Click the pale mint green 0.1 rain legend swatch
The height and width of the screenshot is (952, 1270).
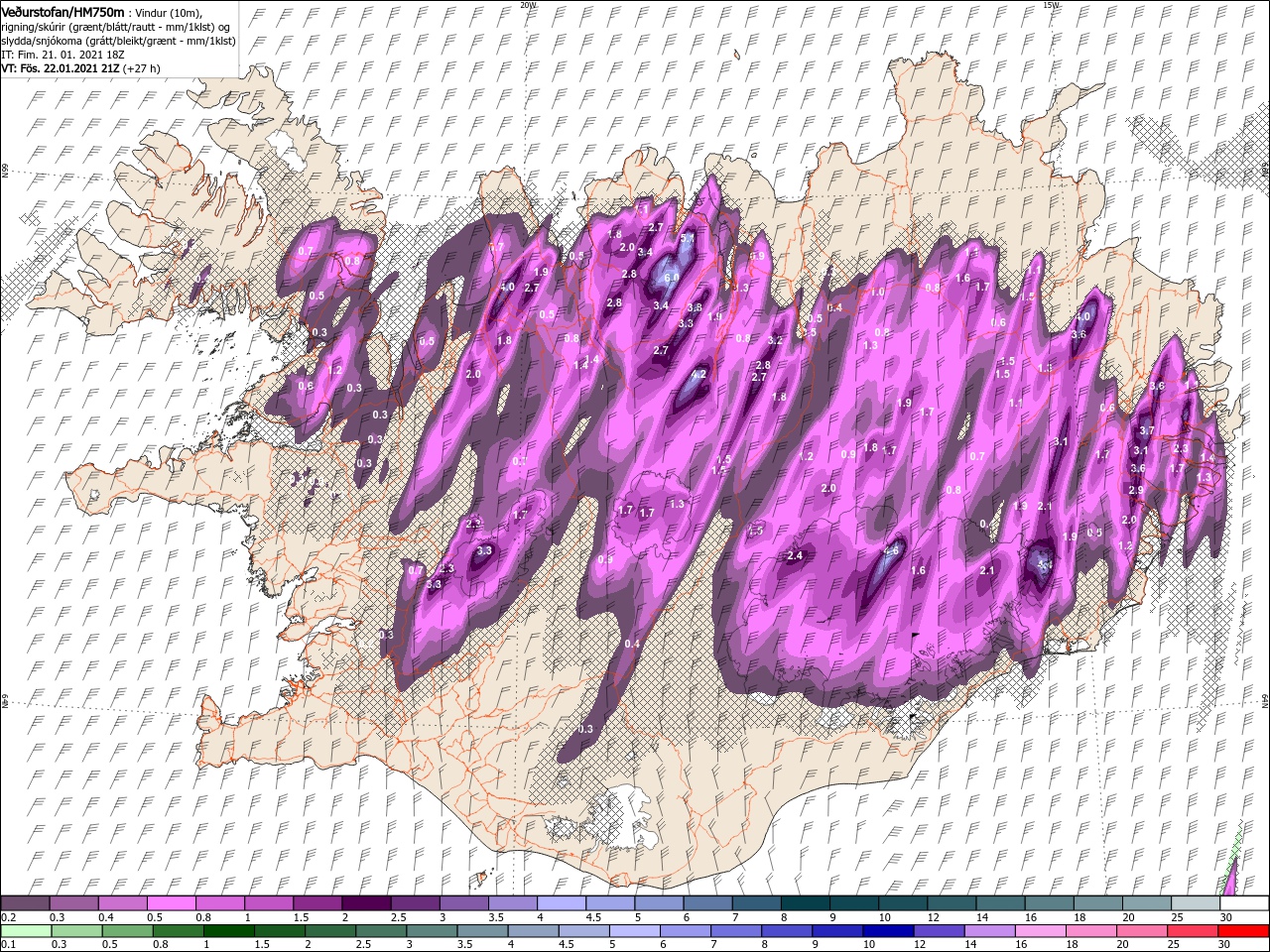pyautogui.click(x=25, y=930)
